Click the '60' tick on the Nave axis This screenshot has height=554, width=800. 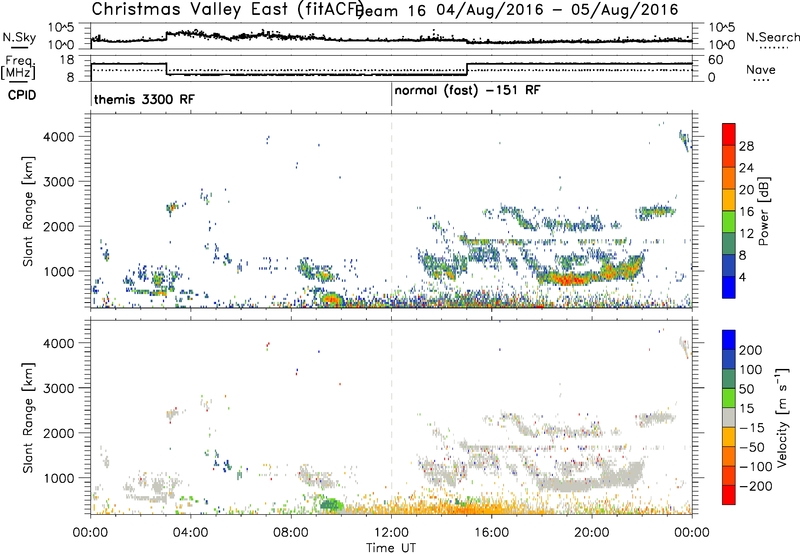[716, 60]
